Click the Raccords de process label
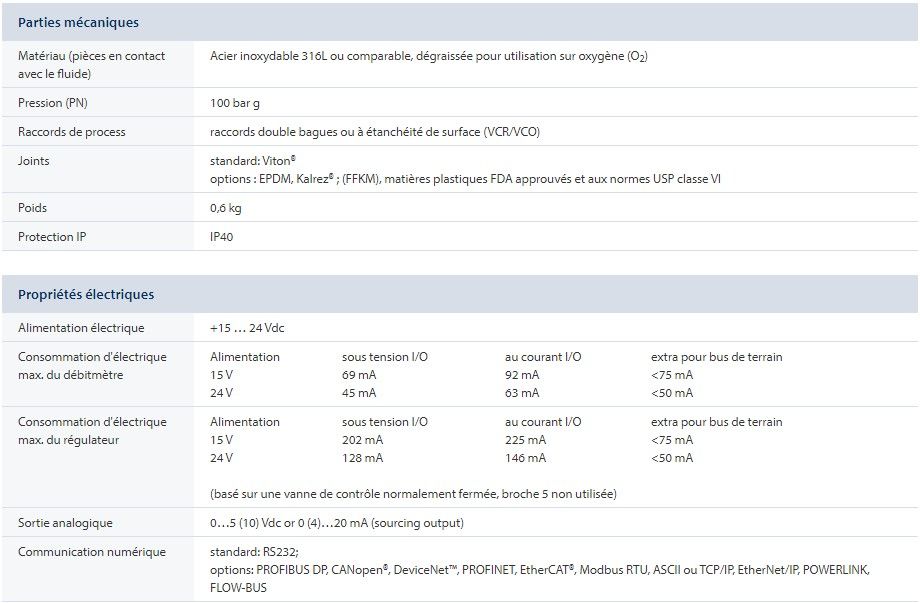920x603 pixels. 72,132
